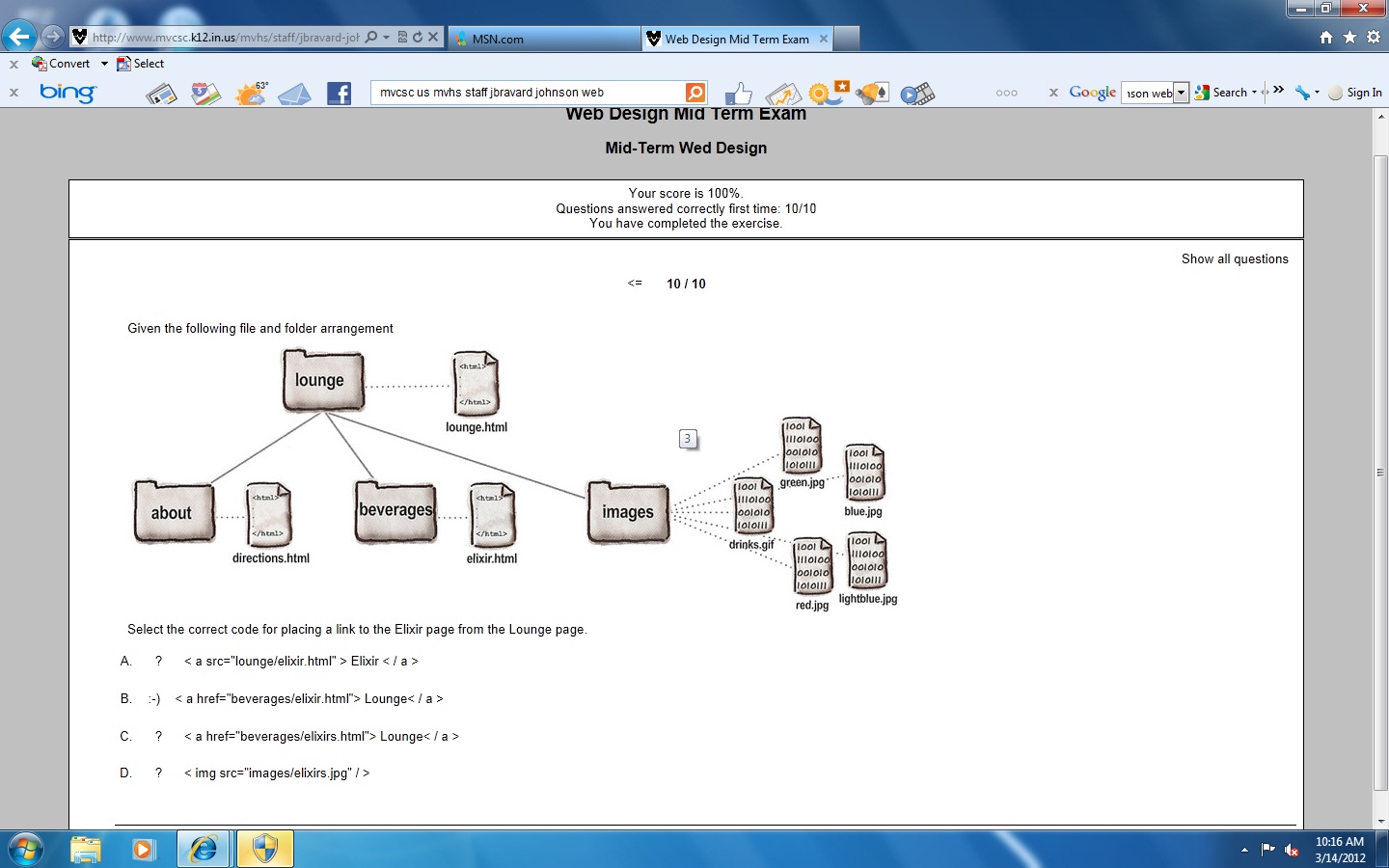Go to the browser Home page icon
The width and height of the screenshot is (1389, 868).
tap(1326, 37)
